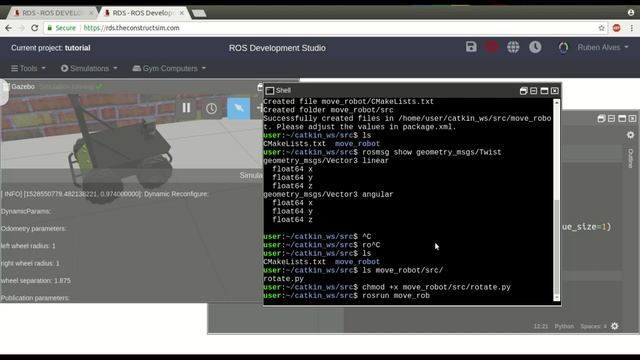Click the ROS Development Studio title
The height and width of the screenshot is (360, 640).
(x=277, y=48)
